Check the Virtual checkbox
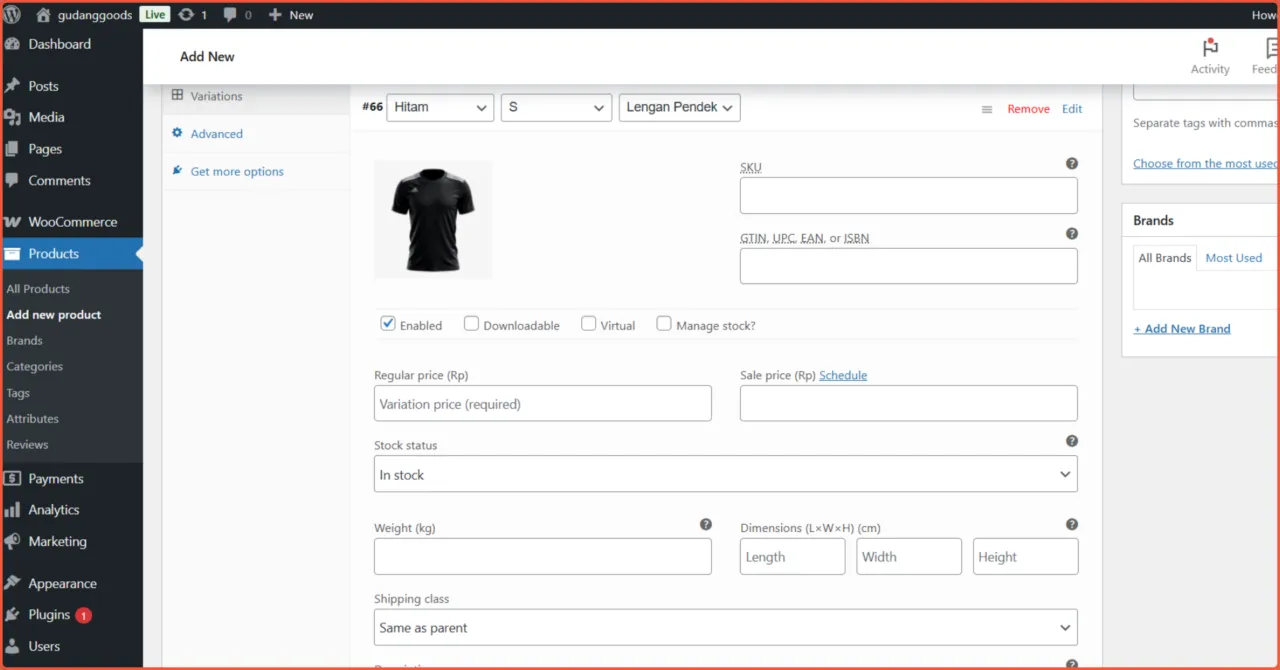 click(x=588, y=324)
